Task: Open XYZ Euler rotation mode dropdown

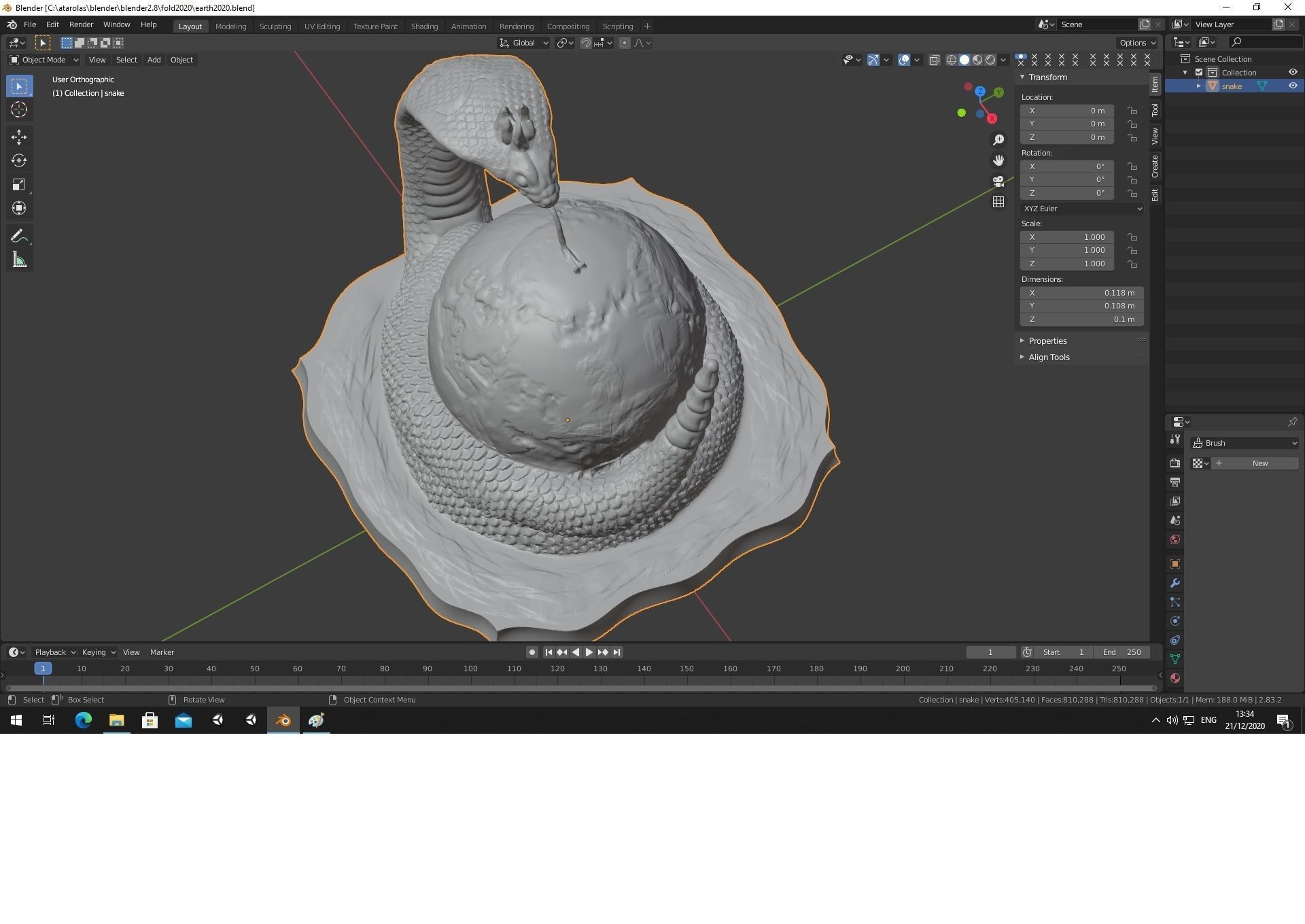Action: click(1082, 209)
